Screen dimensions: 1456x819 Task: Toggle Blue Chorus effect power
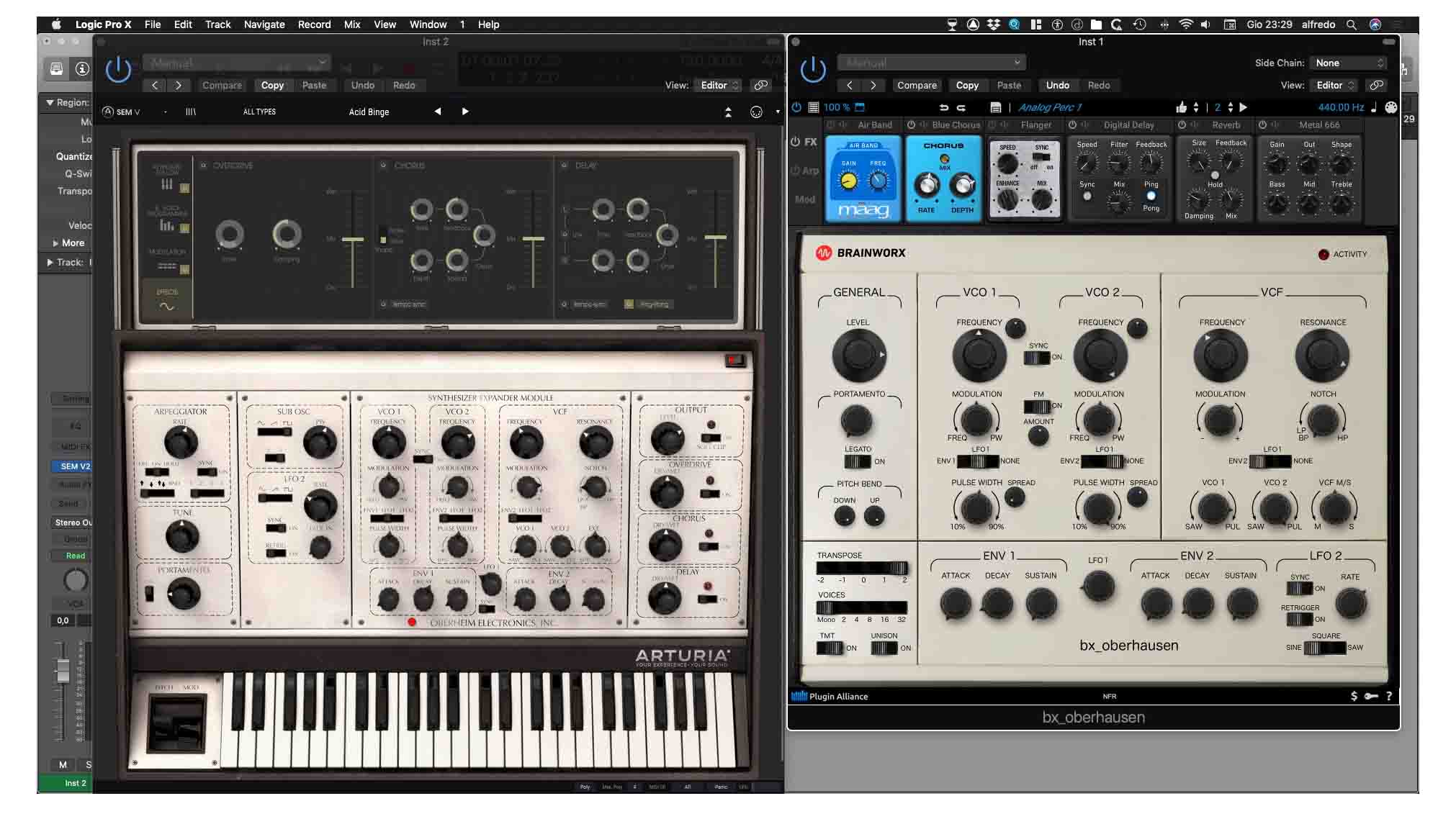tap(912, 125)
